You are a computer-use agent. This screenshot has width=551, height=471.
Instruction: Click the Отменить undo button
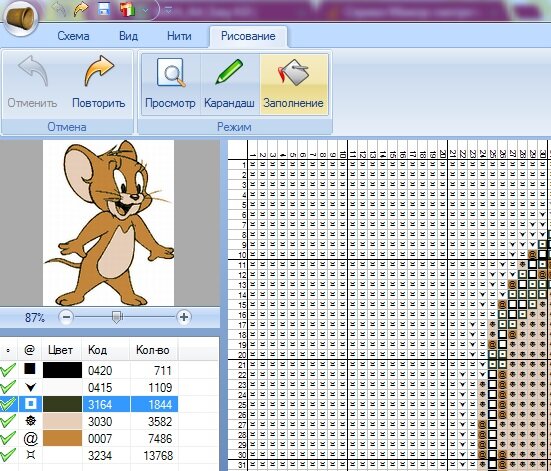(x=32, y=83)
